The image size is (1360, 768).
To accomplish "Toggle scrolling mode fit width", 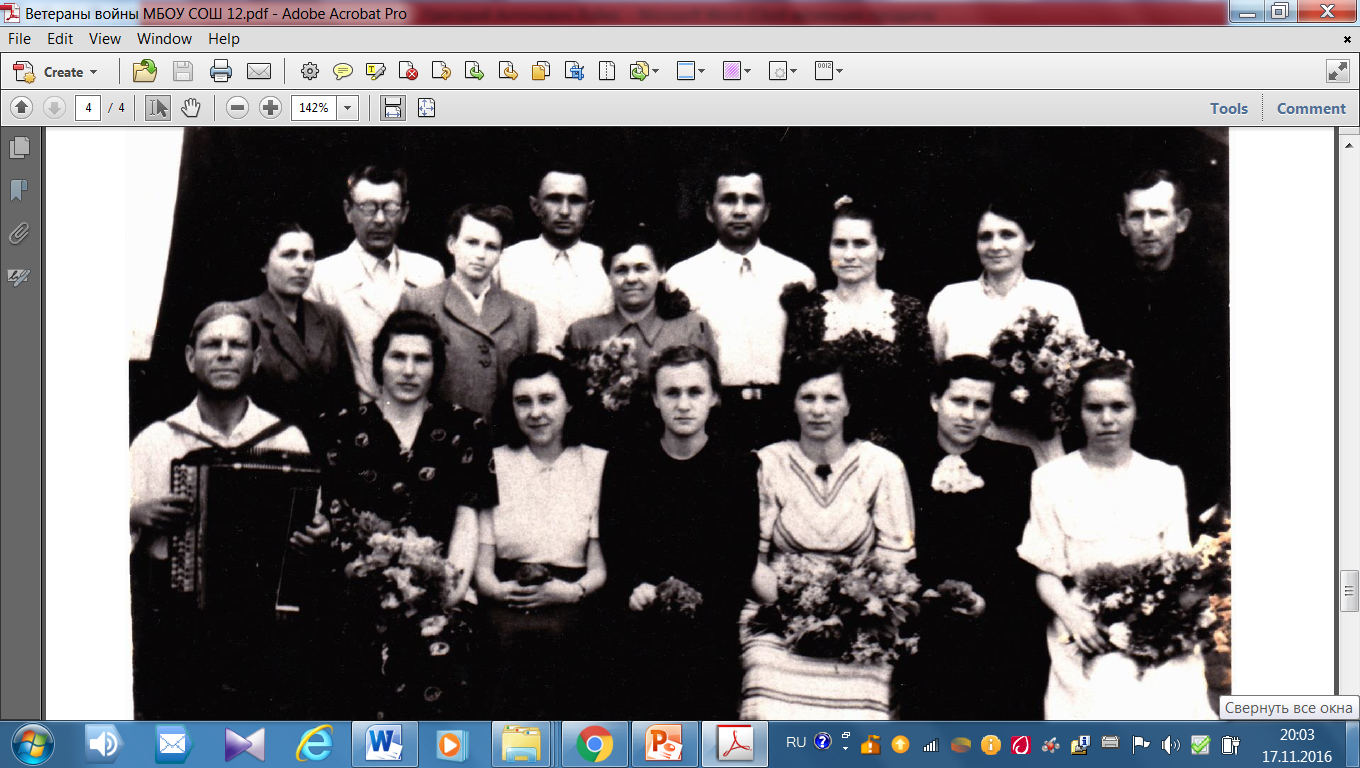I will point(393,108).
